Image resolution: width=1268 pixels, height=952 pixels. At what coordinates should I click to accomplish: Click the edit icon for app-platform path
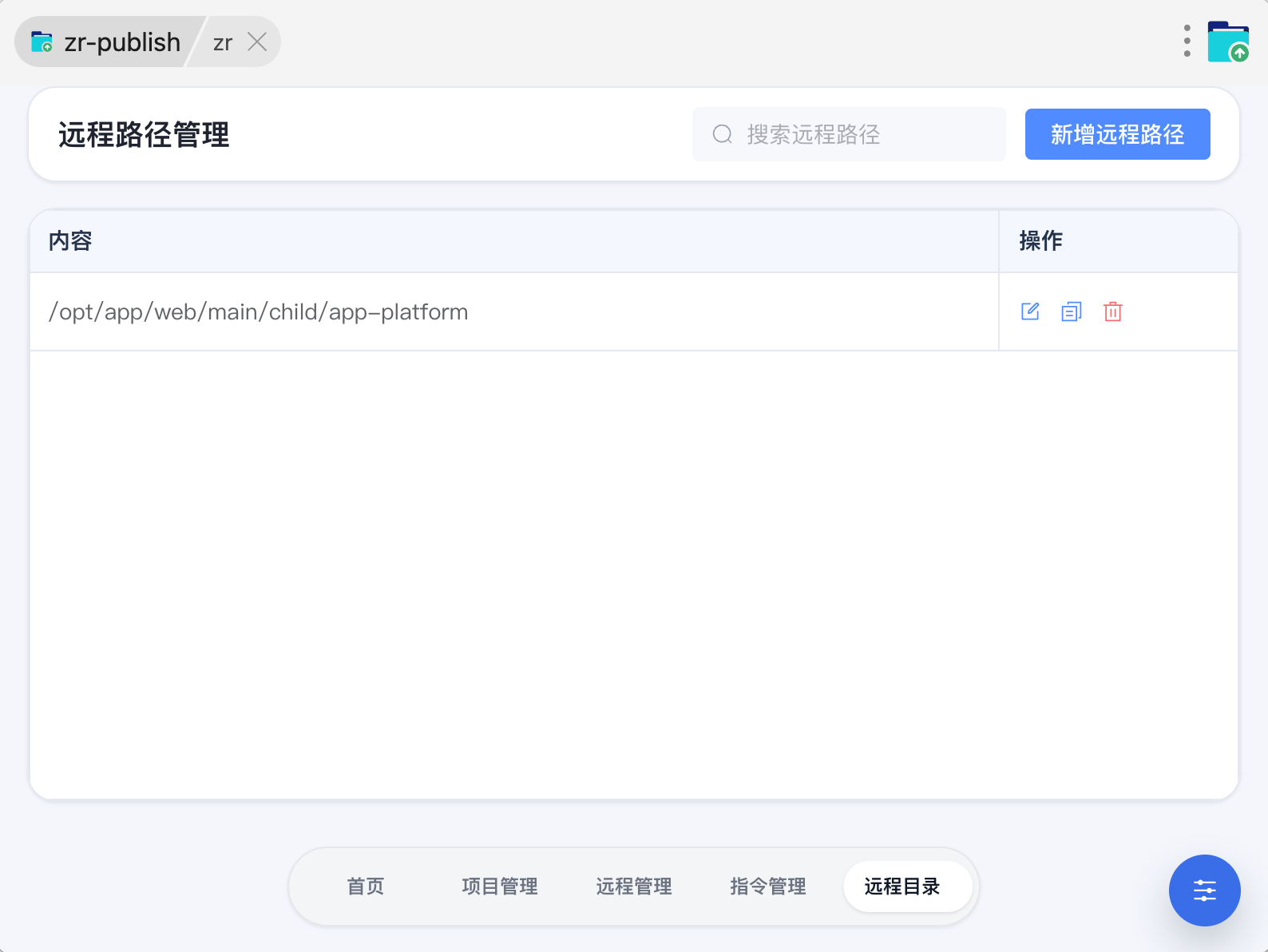[x=1030, y=311]
